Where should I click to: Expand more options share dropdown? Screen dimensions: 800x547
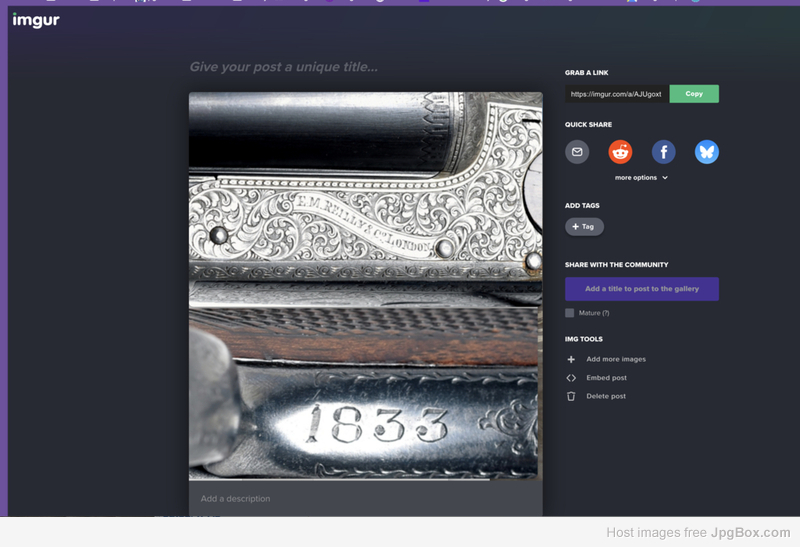(641, 178)
